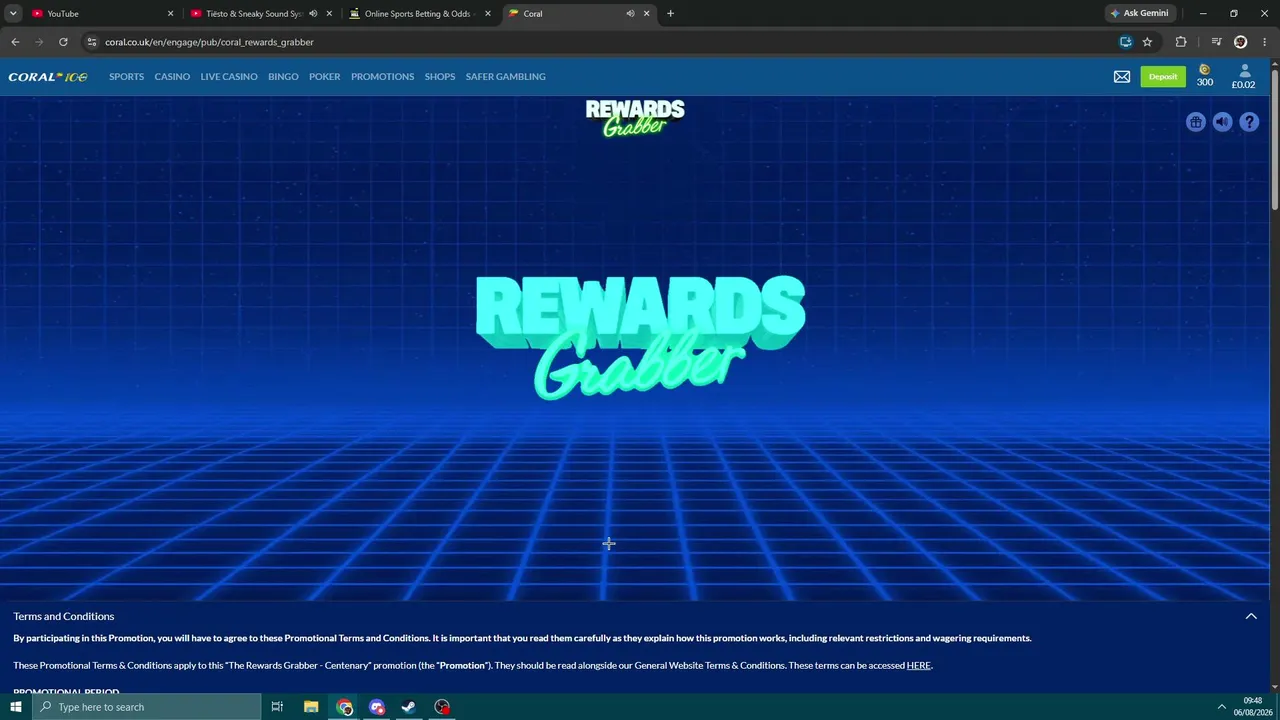
Task: Bookmark this page with the star icon
Action: pos(1147,42)
